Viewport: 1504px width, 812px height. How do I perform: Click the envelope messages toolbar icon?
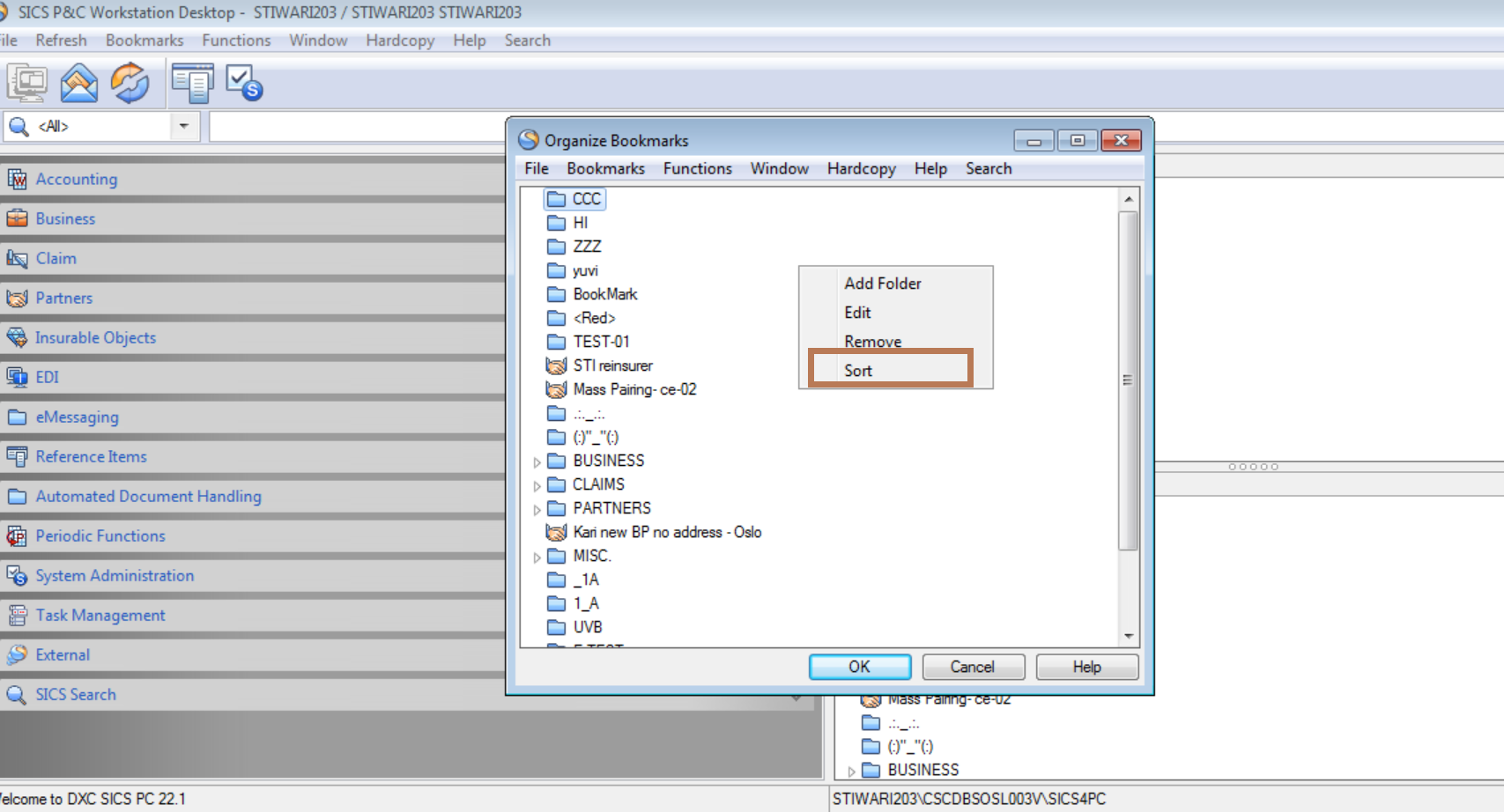coord(78,84)
